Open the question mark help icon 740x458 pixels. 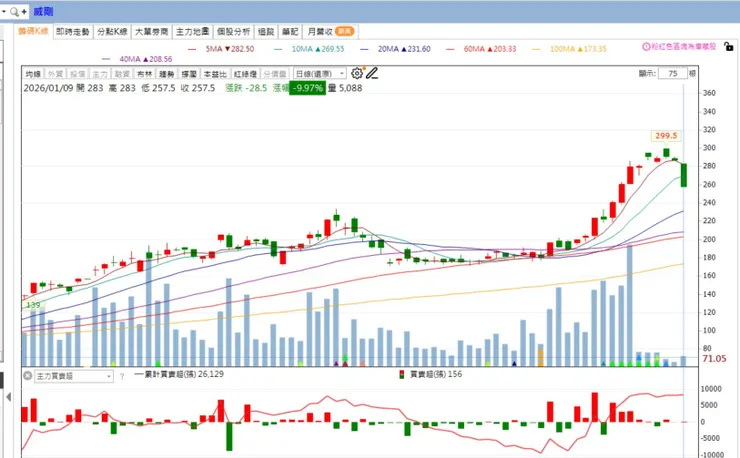(x=122, y=376)
